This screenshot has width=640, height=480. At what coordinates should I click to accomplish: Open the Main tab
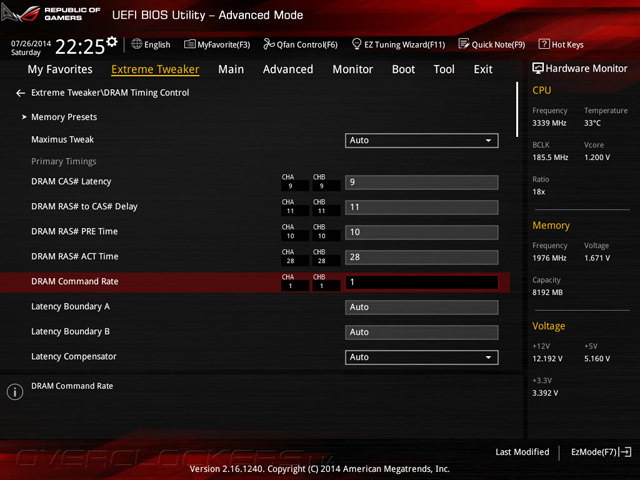coord(231,69)
